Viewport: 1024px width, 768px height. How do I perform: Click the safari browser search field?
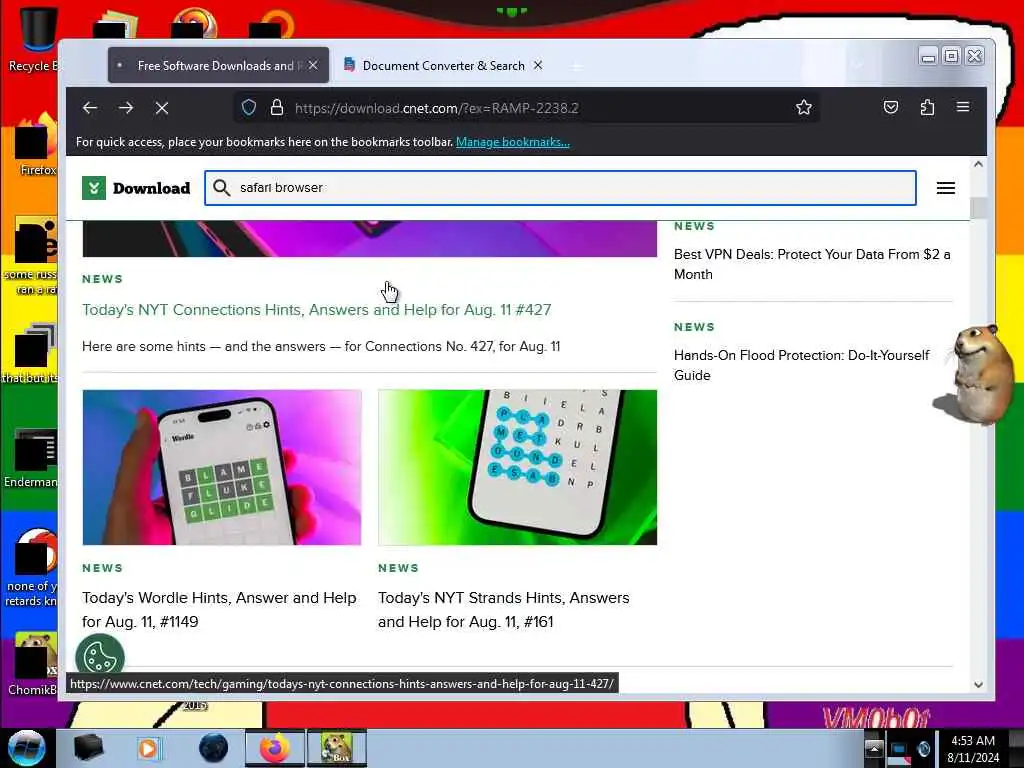click(x=560, y=188)
